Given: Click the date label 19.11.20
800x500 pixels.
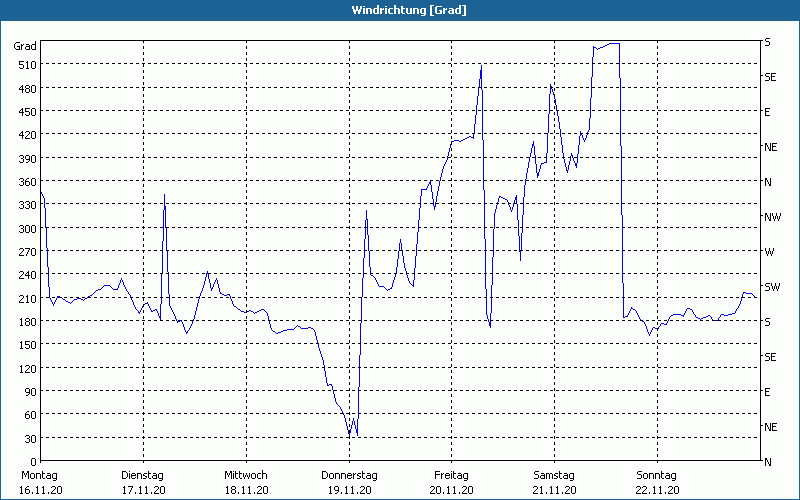Looking at the screenshot, I should pos(349,491).
